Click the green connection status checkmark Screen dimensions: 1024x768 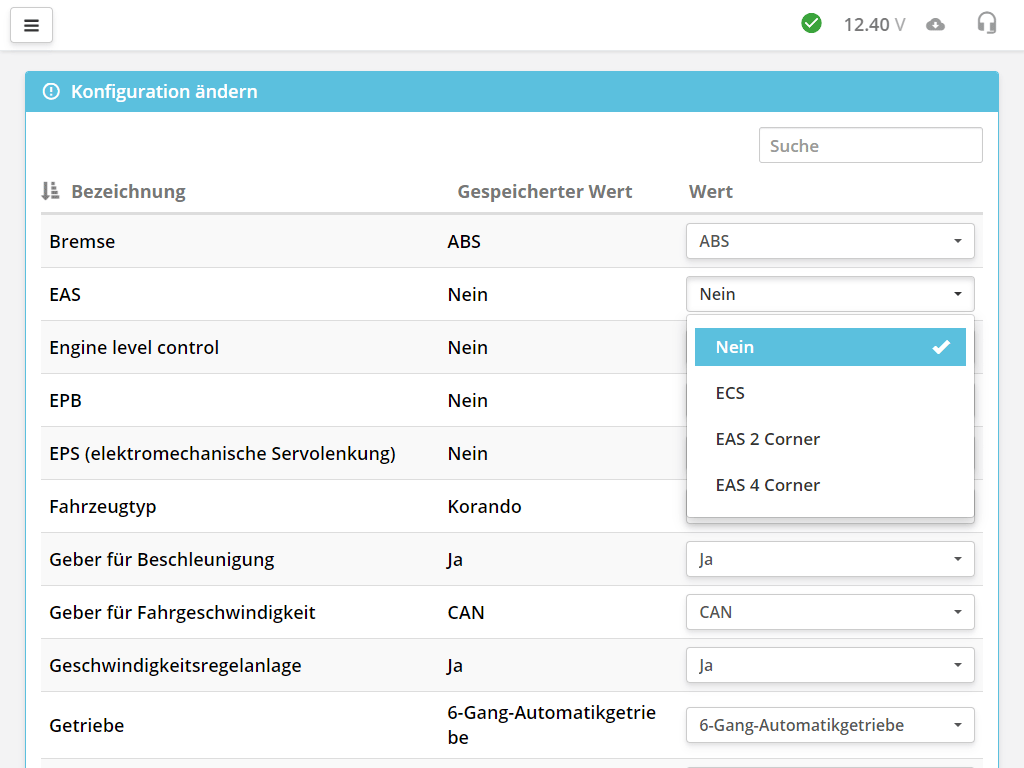click(811, 23)
